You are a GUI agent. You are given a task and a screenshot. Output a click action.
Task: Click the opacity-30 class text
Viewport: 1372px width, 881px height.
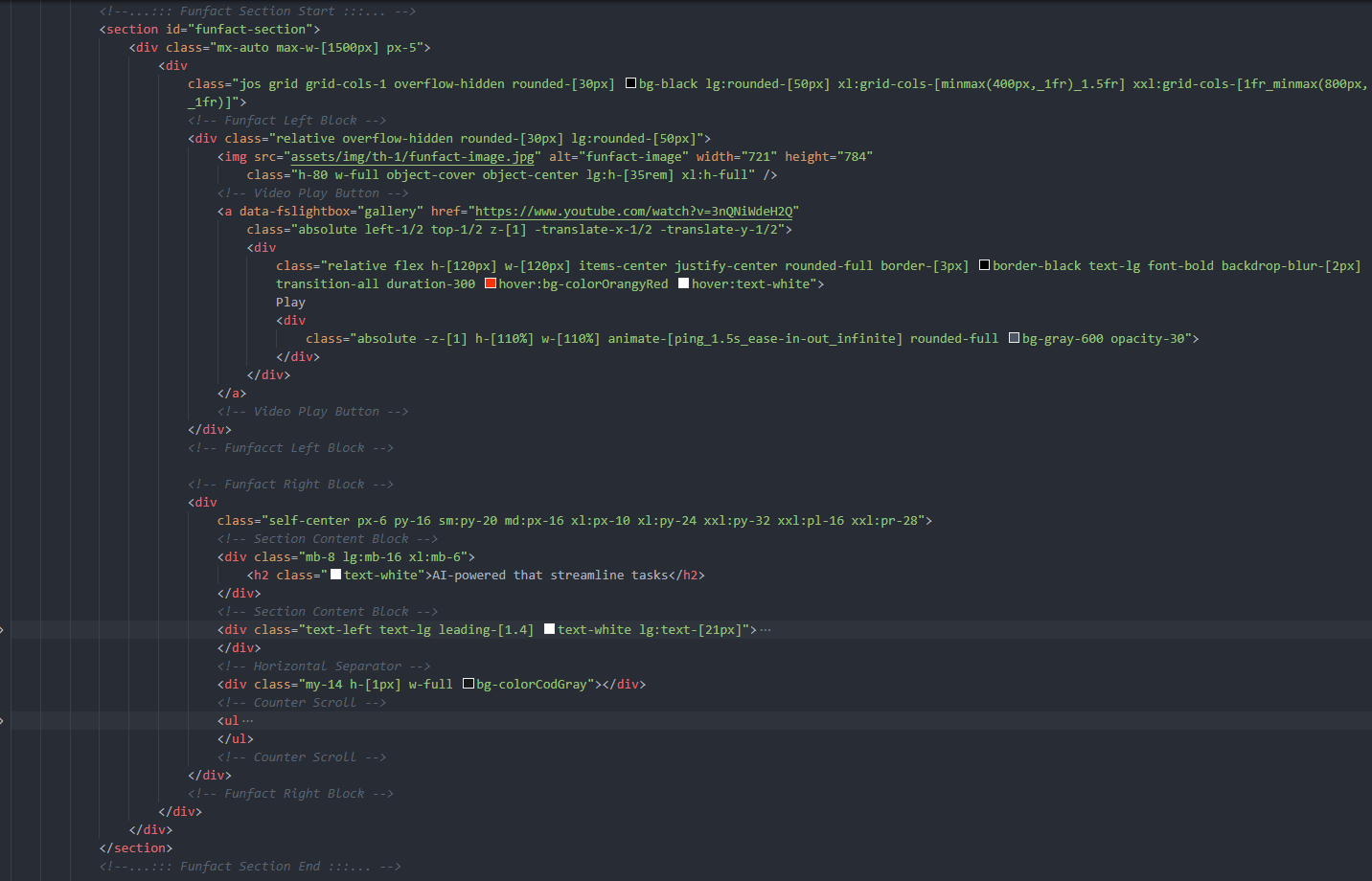pyautogui.click(x=1147, y=338)
